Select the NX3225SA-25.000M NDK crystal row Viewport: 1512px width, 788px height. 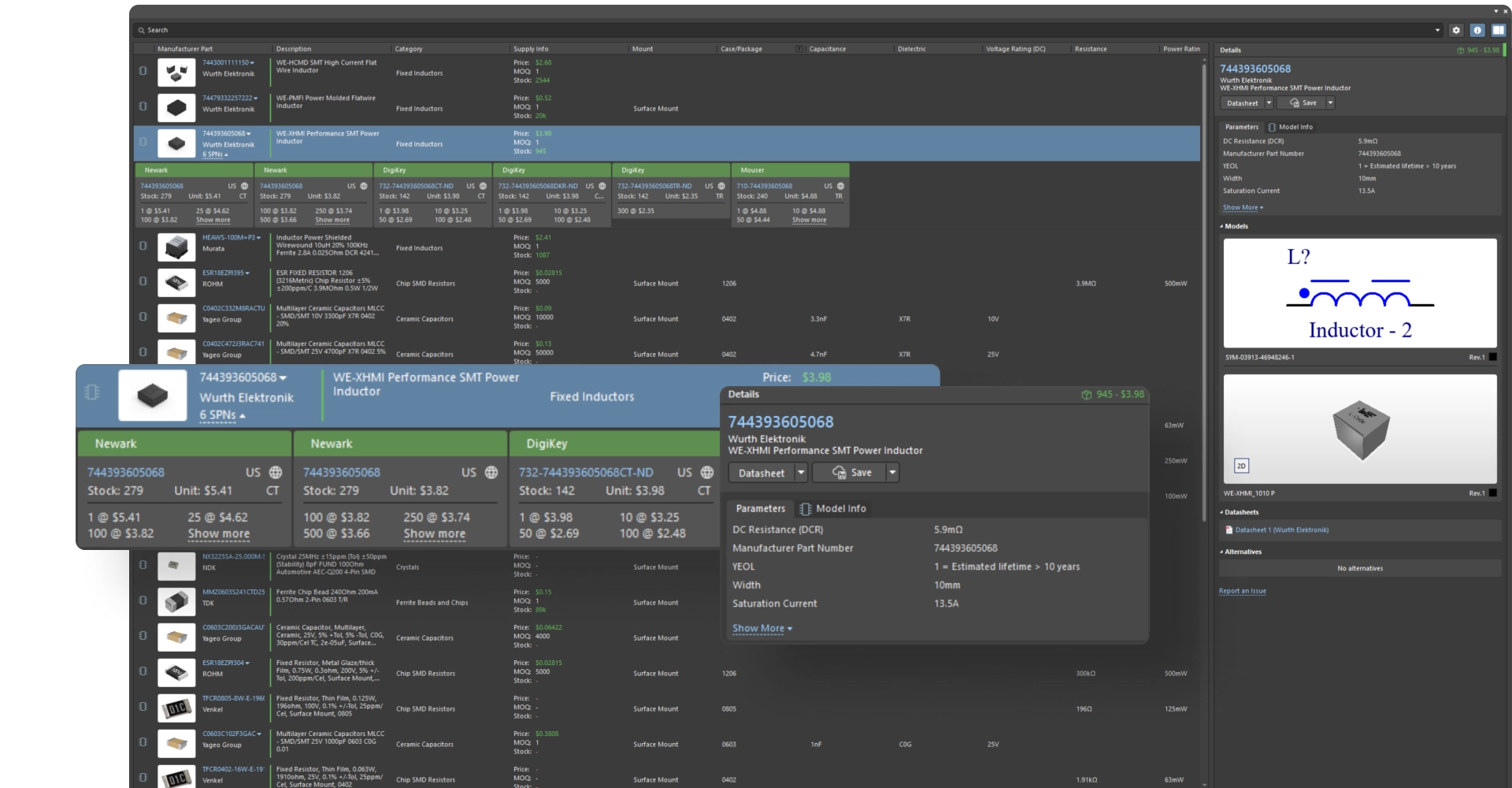pos(665,567)
